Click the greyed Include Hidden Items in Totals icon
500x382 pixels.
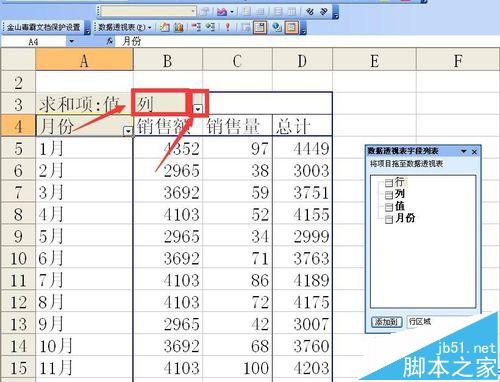(246, 27)
